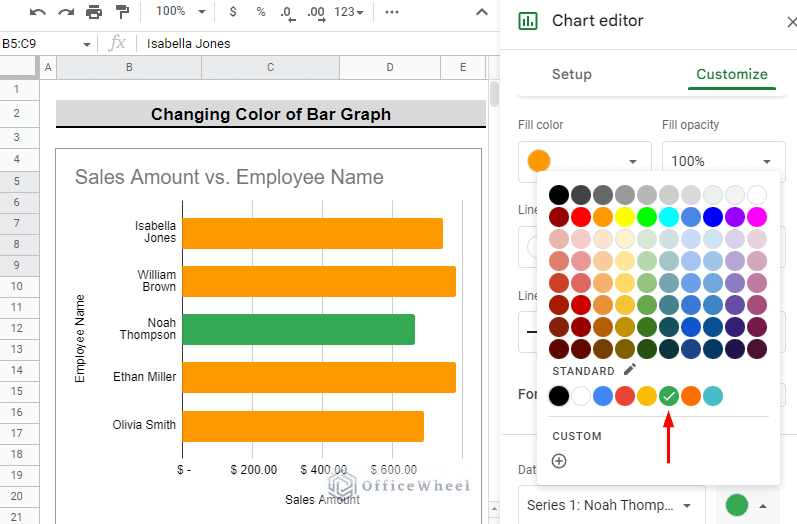Collapse the menus with up chevron
797x524 pixels.
point(481,12)
